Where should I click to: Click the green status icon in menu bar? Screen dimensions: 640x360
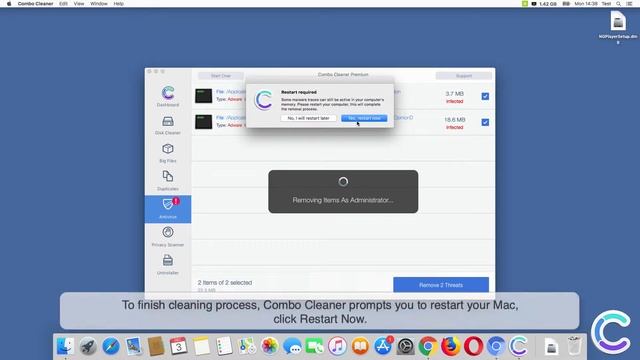pos(524,4)
